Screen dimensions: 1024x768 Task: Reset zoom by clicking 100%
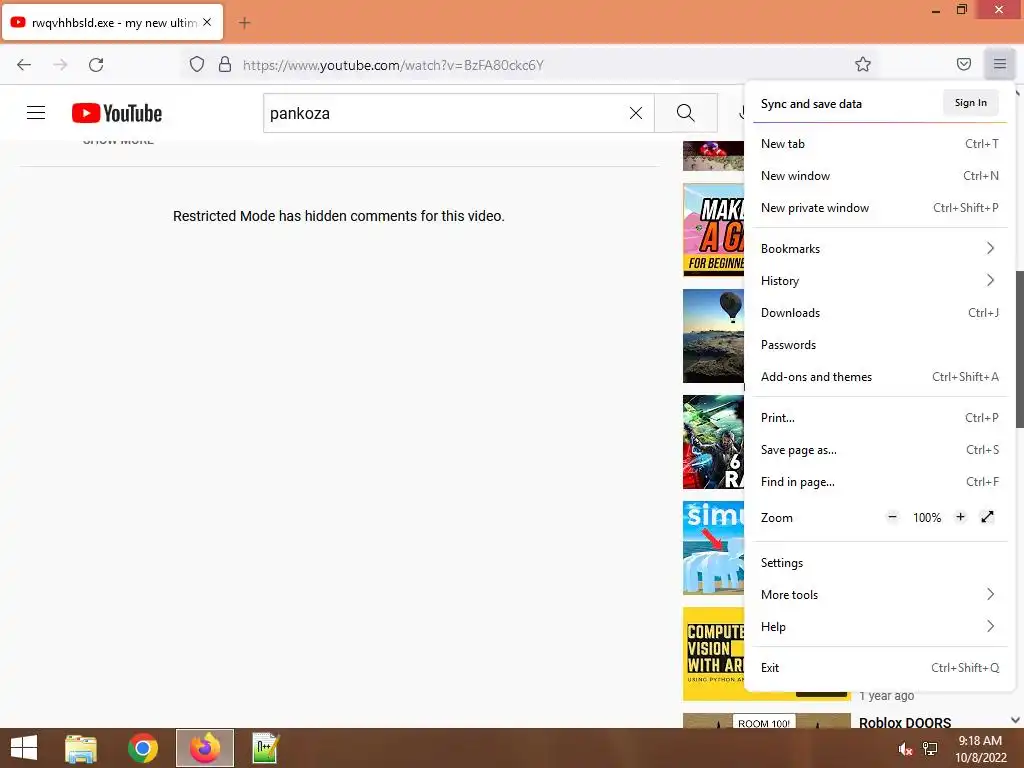(927, 518)
